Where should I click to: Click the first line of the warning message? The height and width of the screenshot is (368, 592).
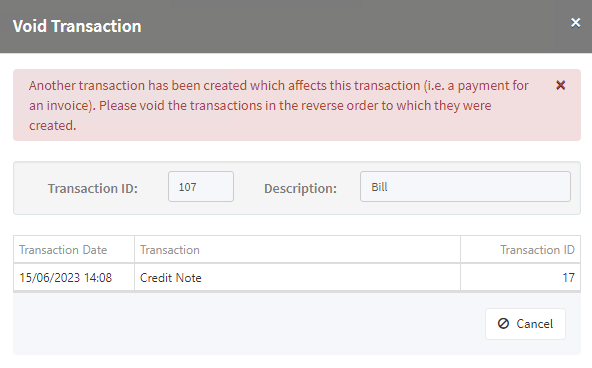click(x=279, y=86)
